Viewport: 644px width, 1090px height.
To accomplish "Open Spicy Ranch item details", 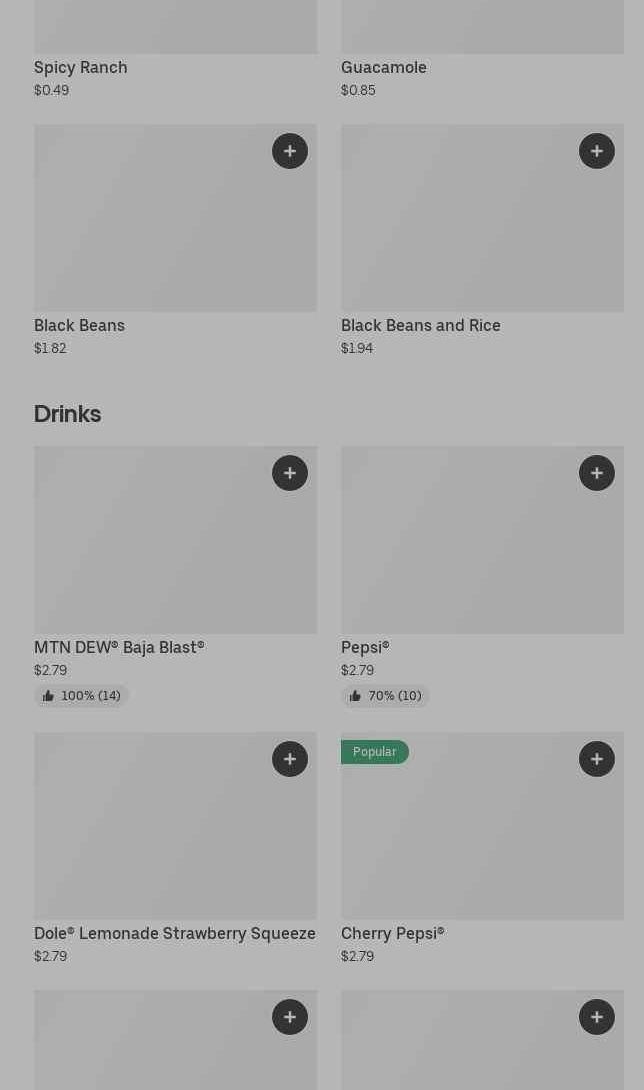I will (81, 67).
